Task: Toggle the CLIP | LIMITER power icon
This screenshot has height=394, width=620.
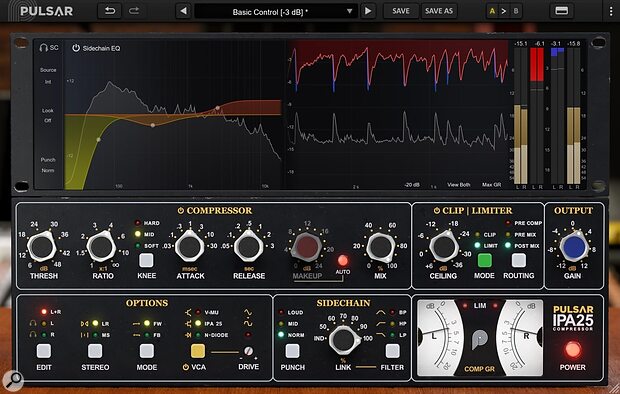Action: click(437, 210)
